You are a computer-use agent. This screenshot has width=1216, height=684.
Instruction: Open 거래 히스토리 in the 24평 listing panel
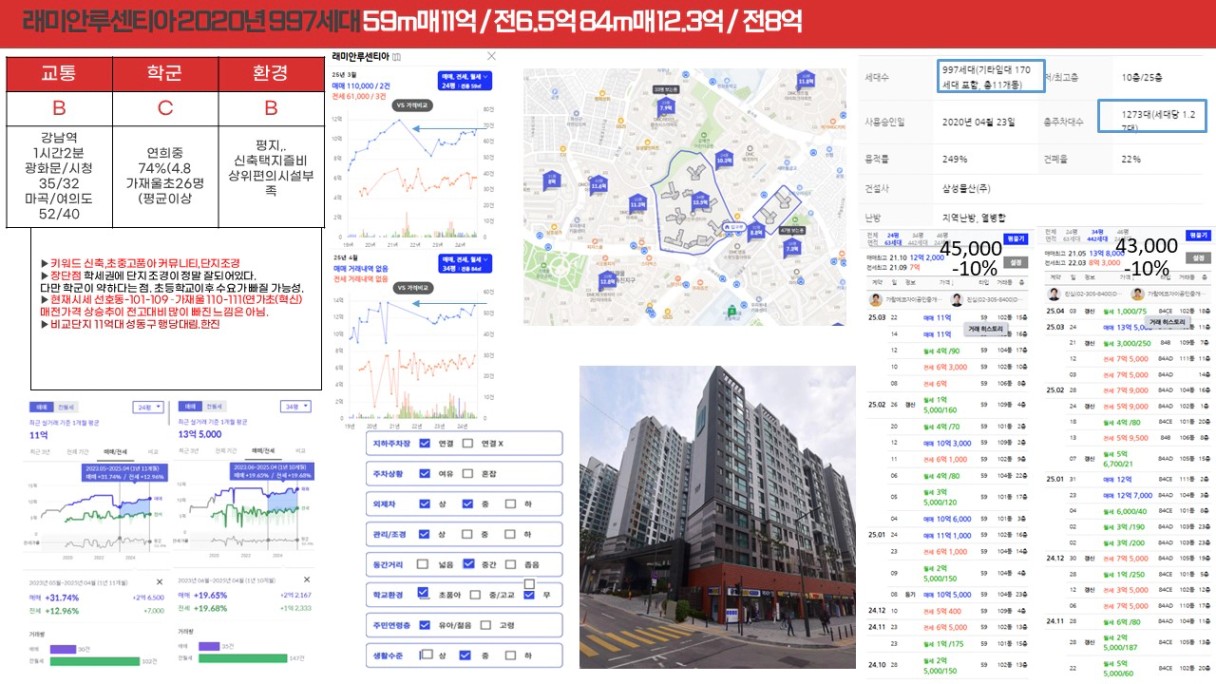(x=985, y=329)
